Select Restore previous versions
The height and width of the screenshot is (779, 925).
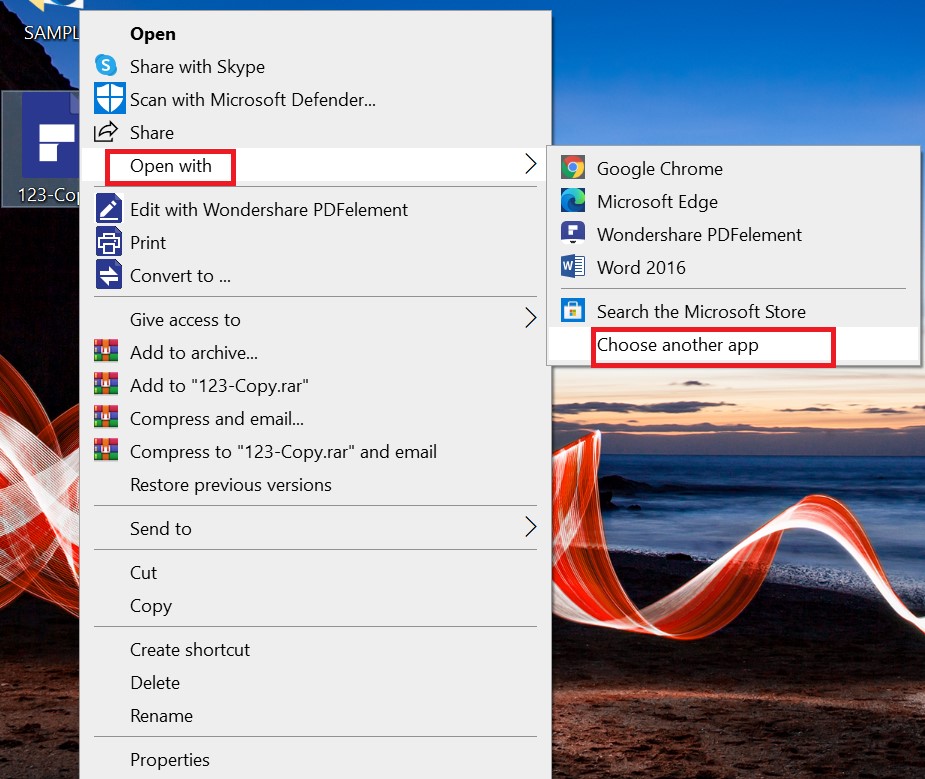click(231, 485)
